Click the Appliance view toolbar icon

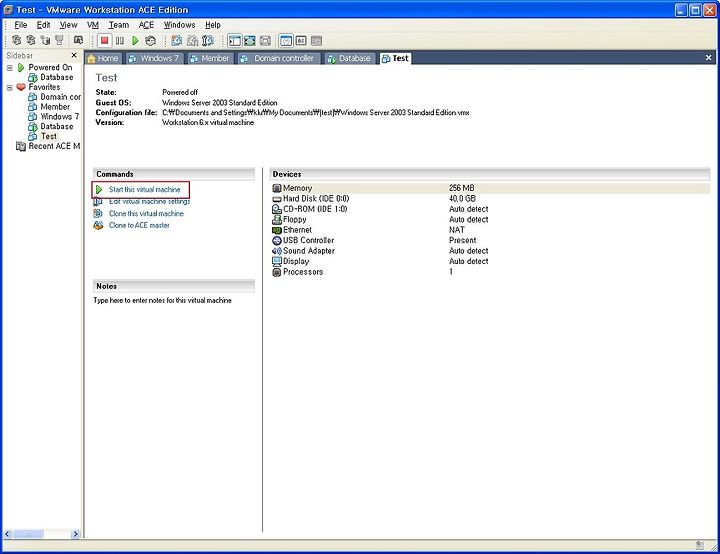(x=301, y=41)
